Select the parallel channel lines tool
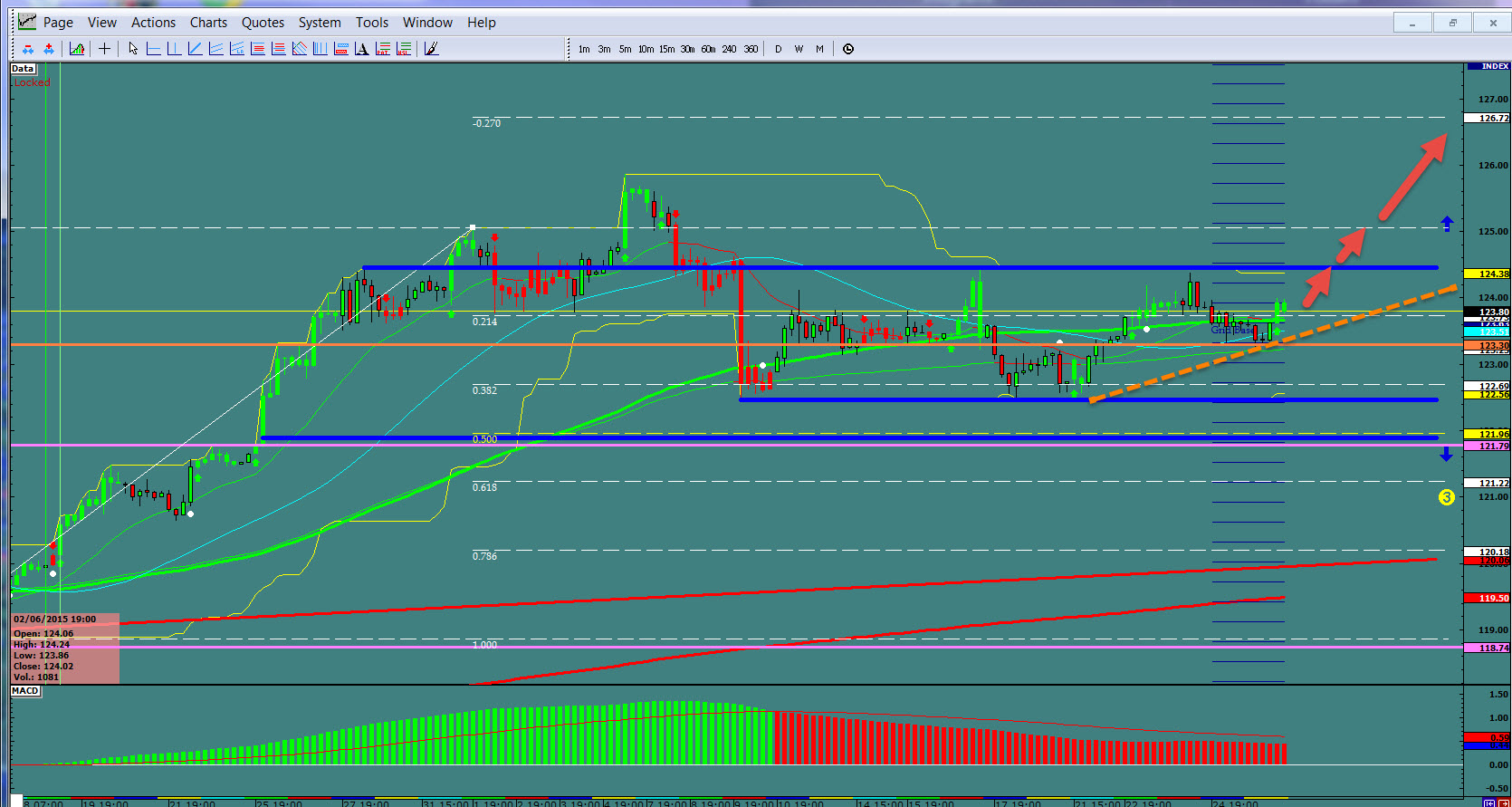Image resolution: width=1512 pixels, height=807 pixels. coord(215,49)
